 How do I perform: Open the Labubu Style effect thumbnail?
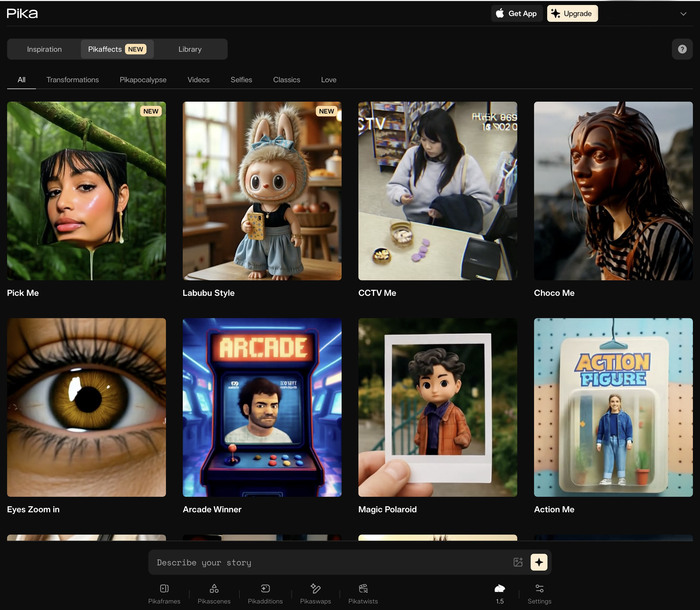click(262, 190)
